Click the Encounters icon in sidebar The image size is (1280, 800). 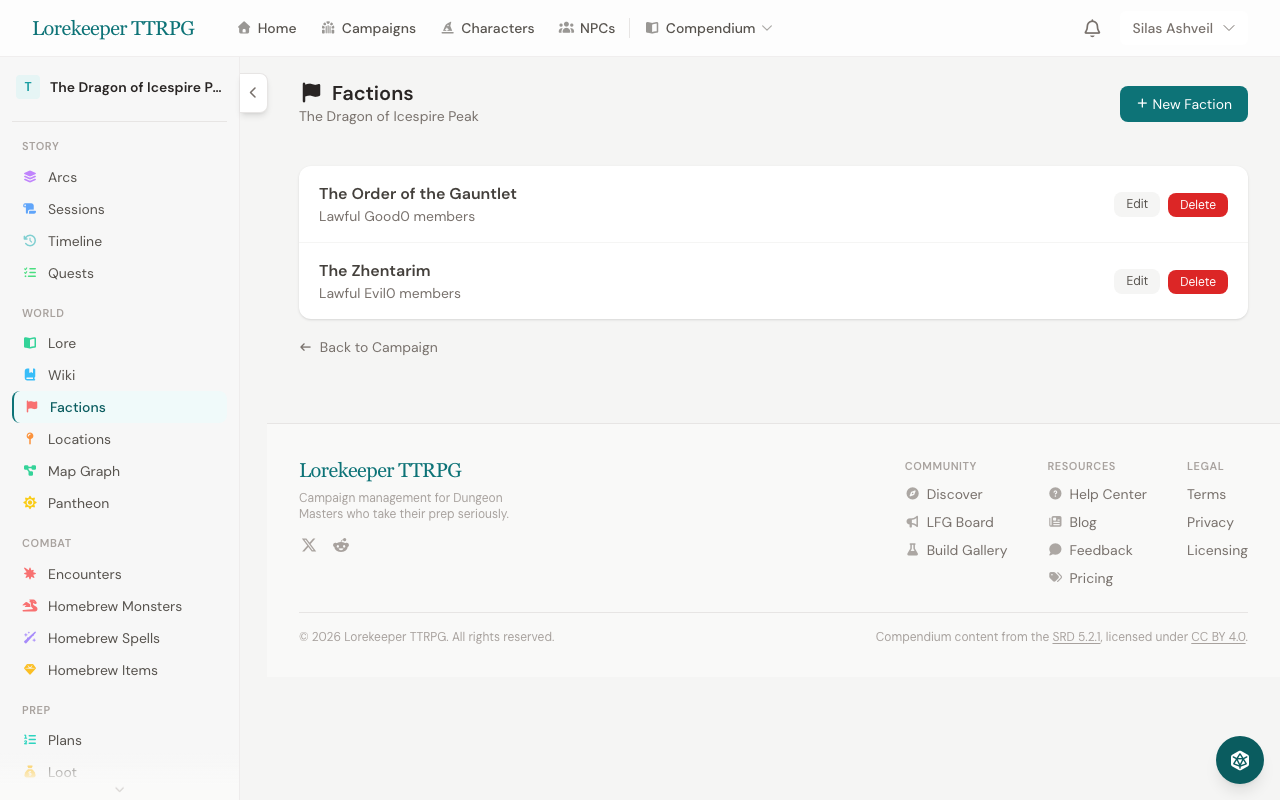[x=30, y=574]
